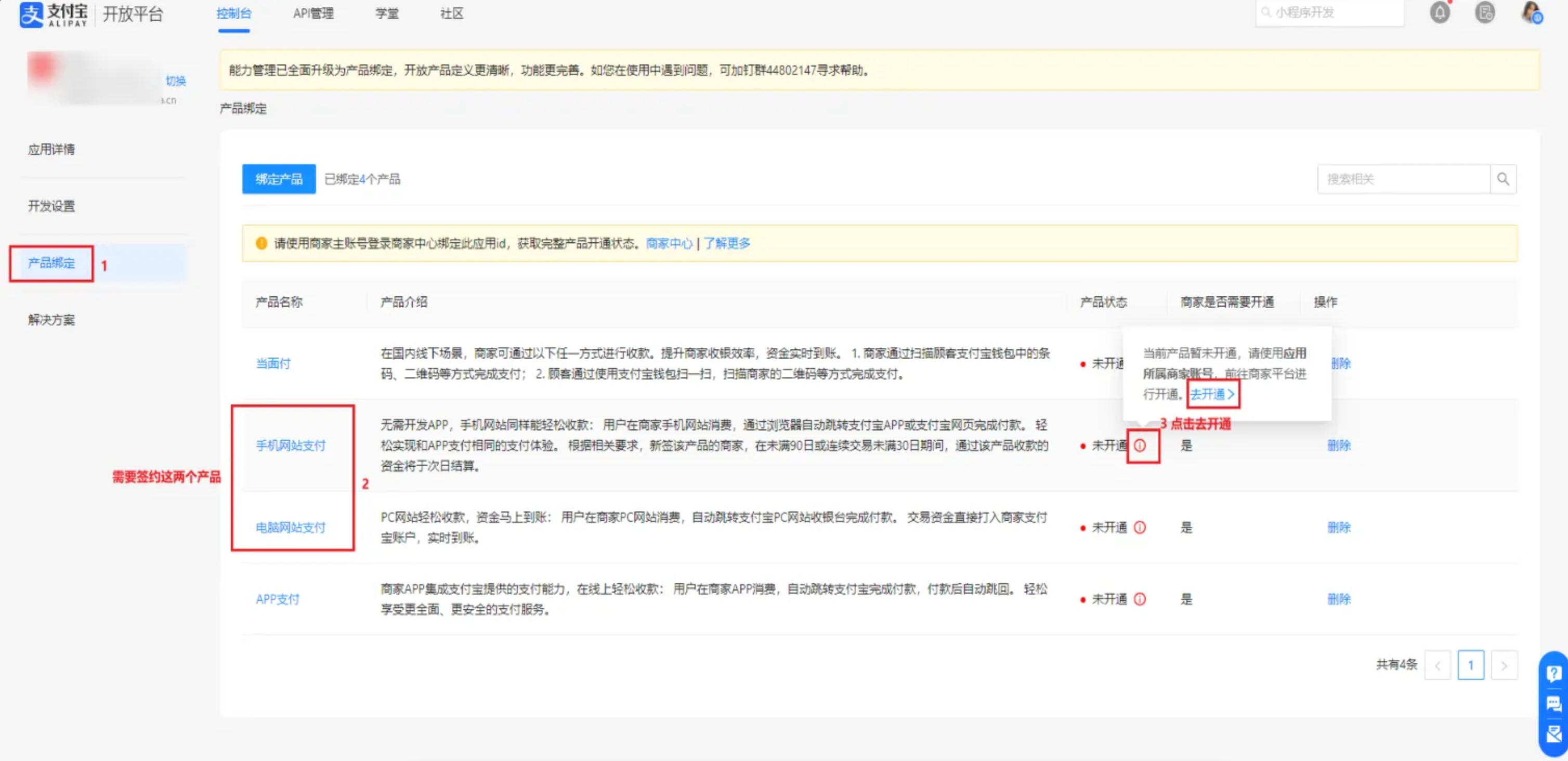This screenshot has width=1568, height=761.
Task: Click info icon beside 电脑网站支付 status
Action: pyautogui.click(x=1140, y=527)
